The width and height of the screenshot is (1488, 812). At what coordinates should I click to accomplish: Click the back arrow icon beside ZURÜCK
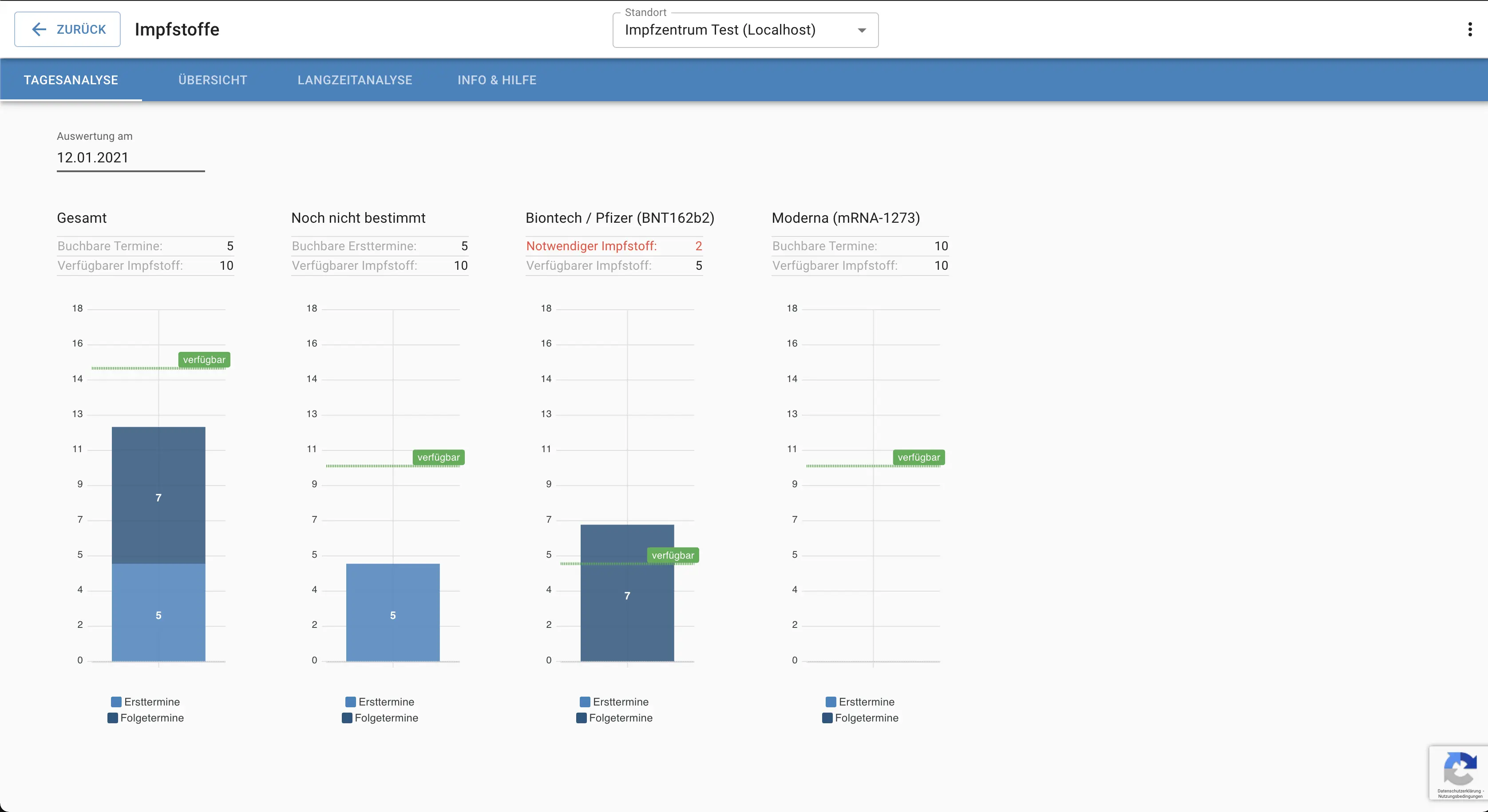point(39,29)
